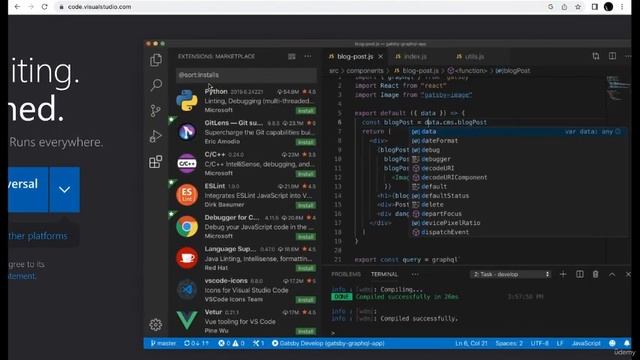
Task: Click UTF-8 encoding in status bar
Action: (x=540, y=343)
